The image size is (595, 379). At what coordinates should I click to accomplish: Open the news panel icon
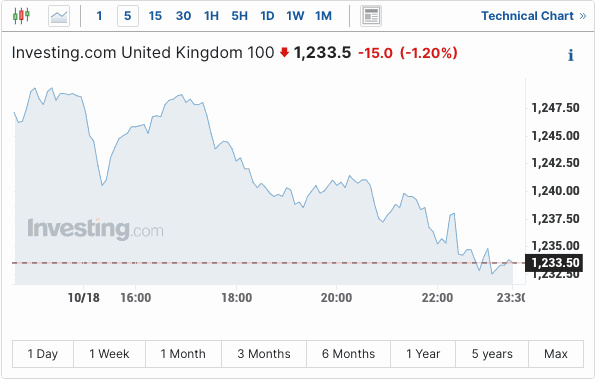[371, 16]
